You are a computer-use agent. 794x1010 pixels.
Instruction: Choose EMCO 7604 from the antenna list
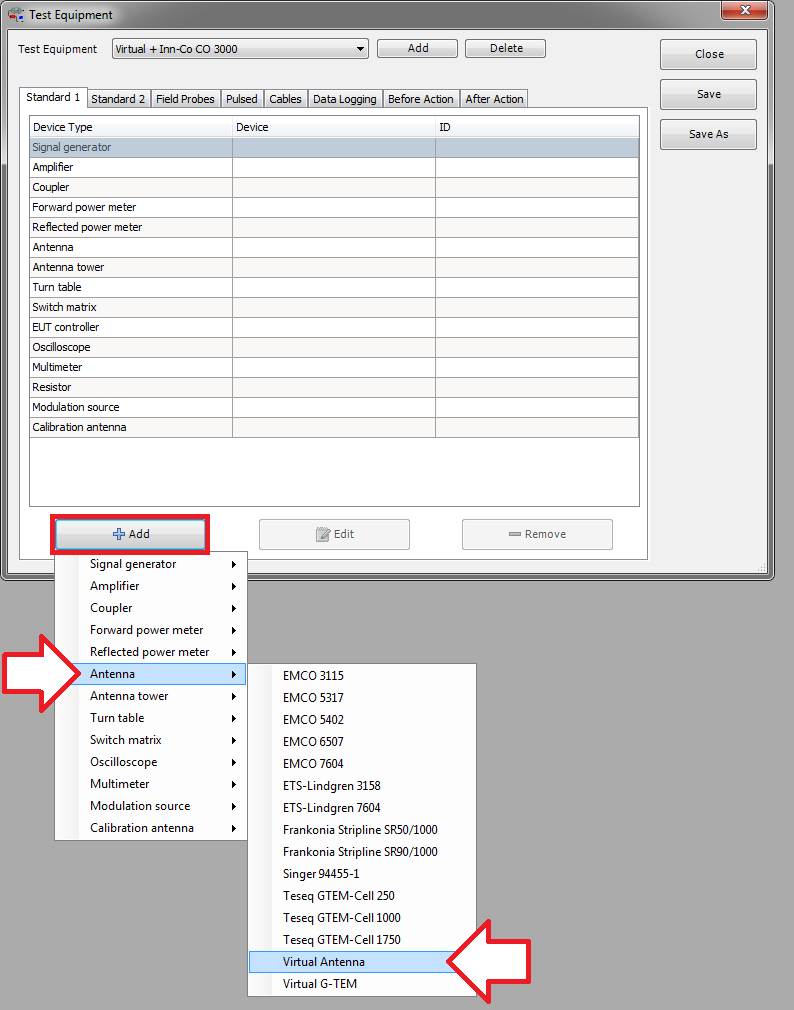pyautogui.click(x=362, y=763)
